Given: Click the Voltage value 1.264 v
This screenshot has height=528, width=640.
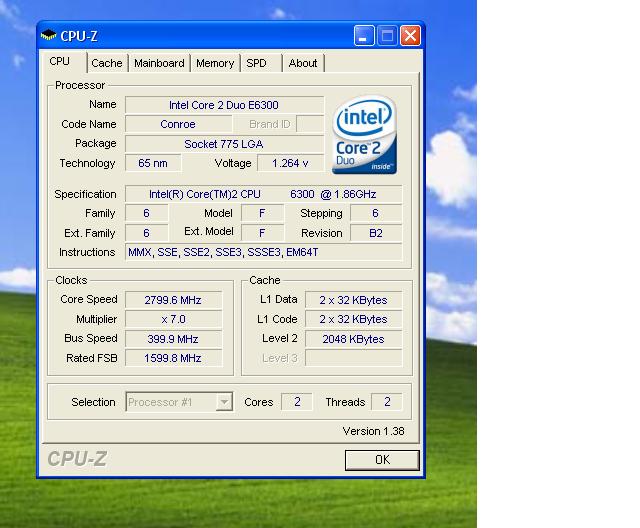Looking at the screenshot, I should 290,163.
